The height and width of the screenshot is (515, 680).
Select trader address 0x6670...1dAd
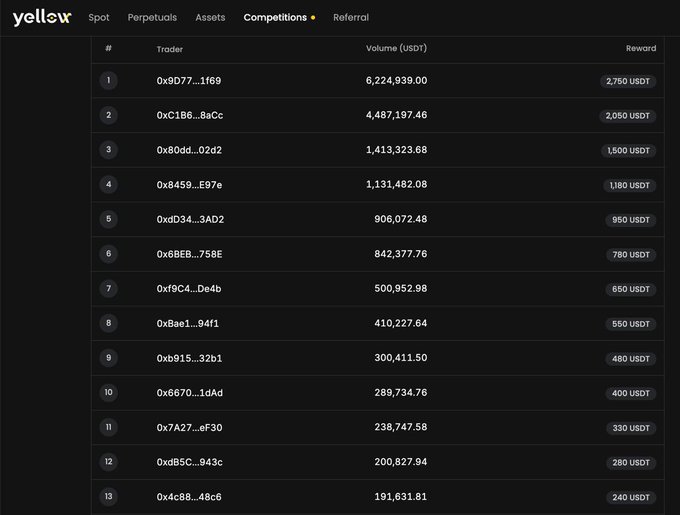[x=190, y=393]
